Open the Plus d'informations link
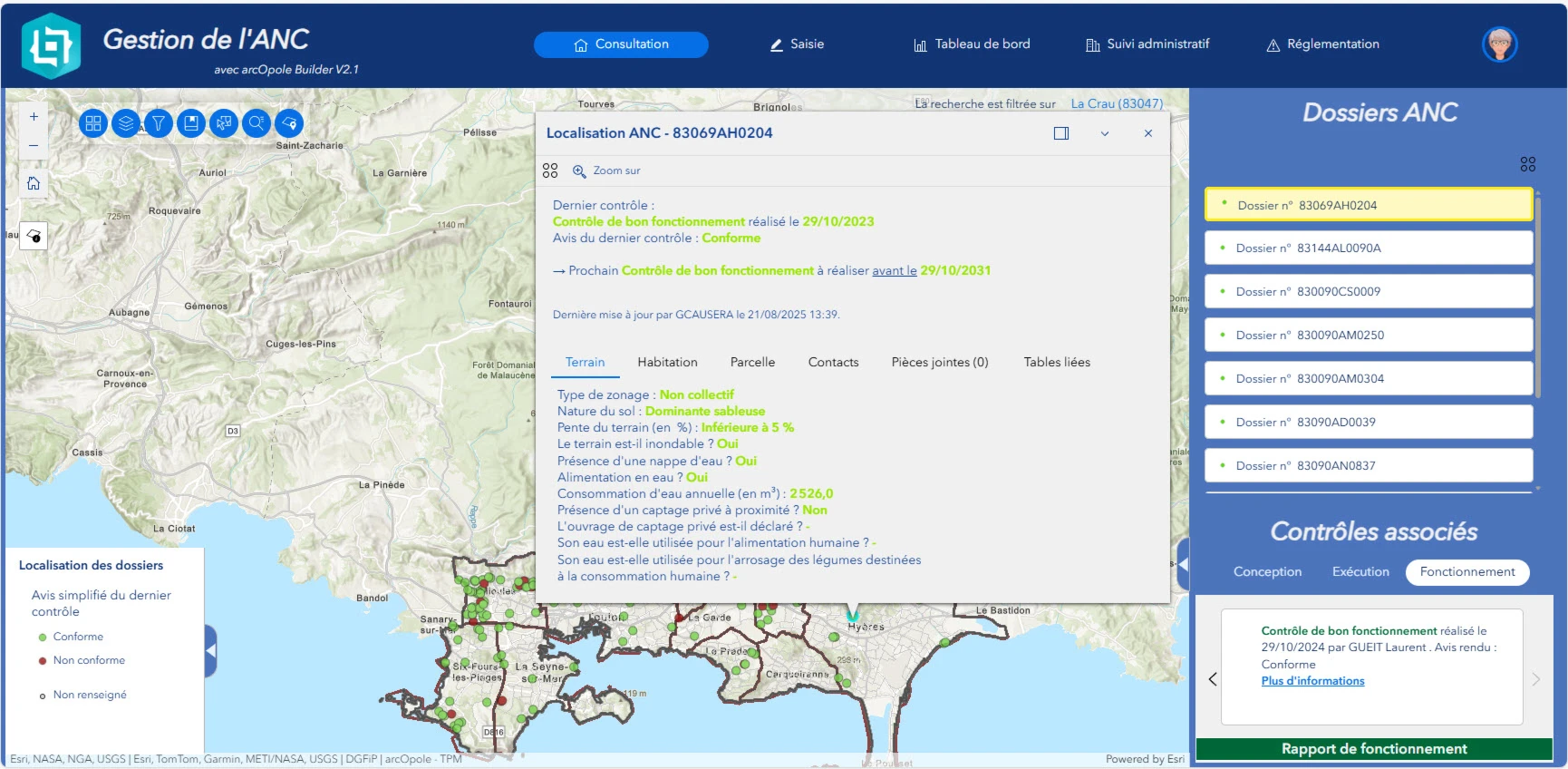The width and height of the screenshot is (1568, 769). tap(1312, 681)
